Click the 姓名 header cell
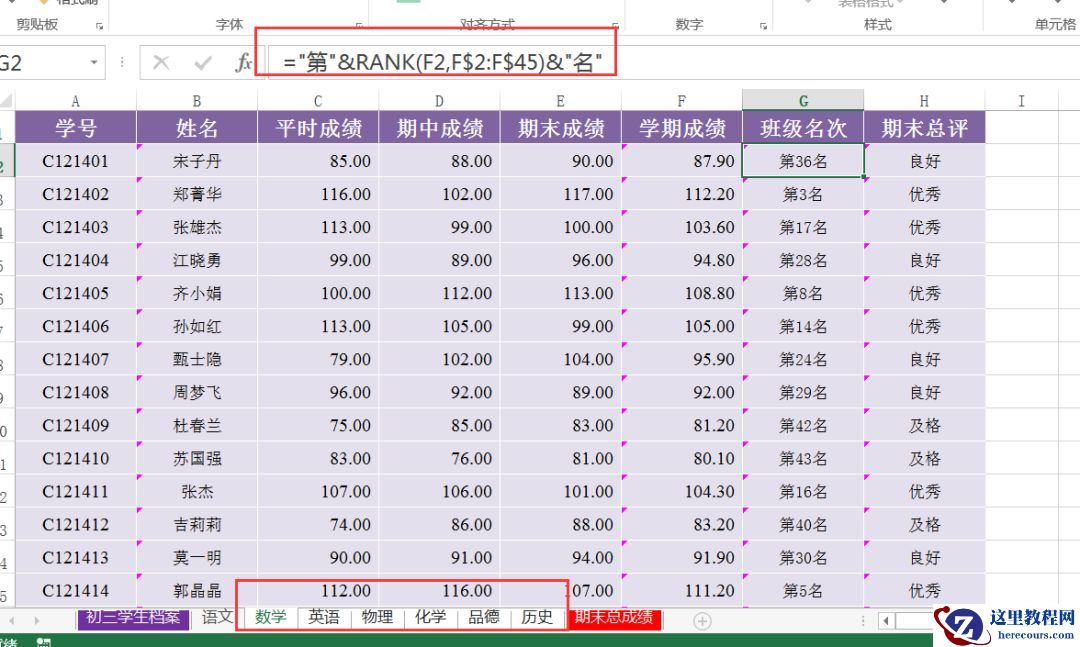The image size is (1080, 647). coord(197,127)
